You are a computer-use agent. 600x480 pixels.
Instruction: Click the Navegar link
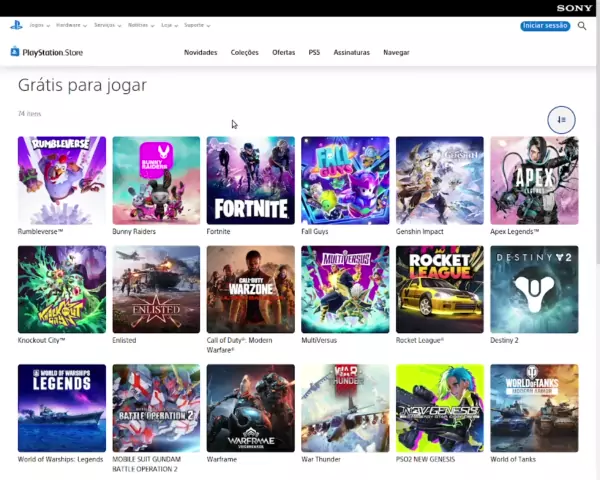pyautogui.click(x=396, y=52)
